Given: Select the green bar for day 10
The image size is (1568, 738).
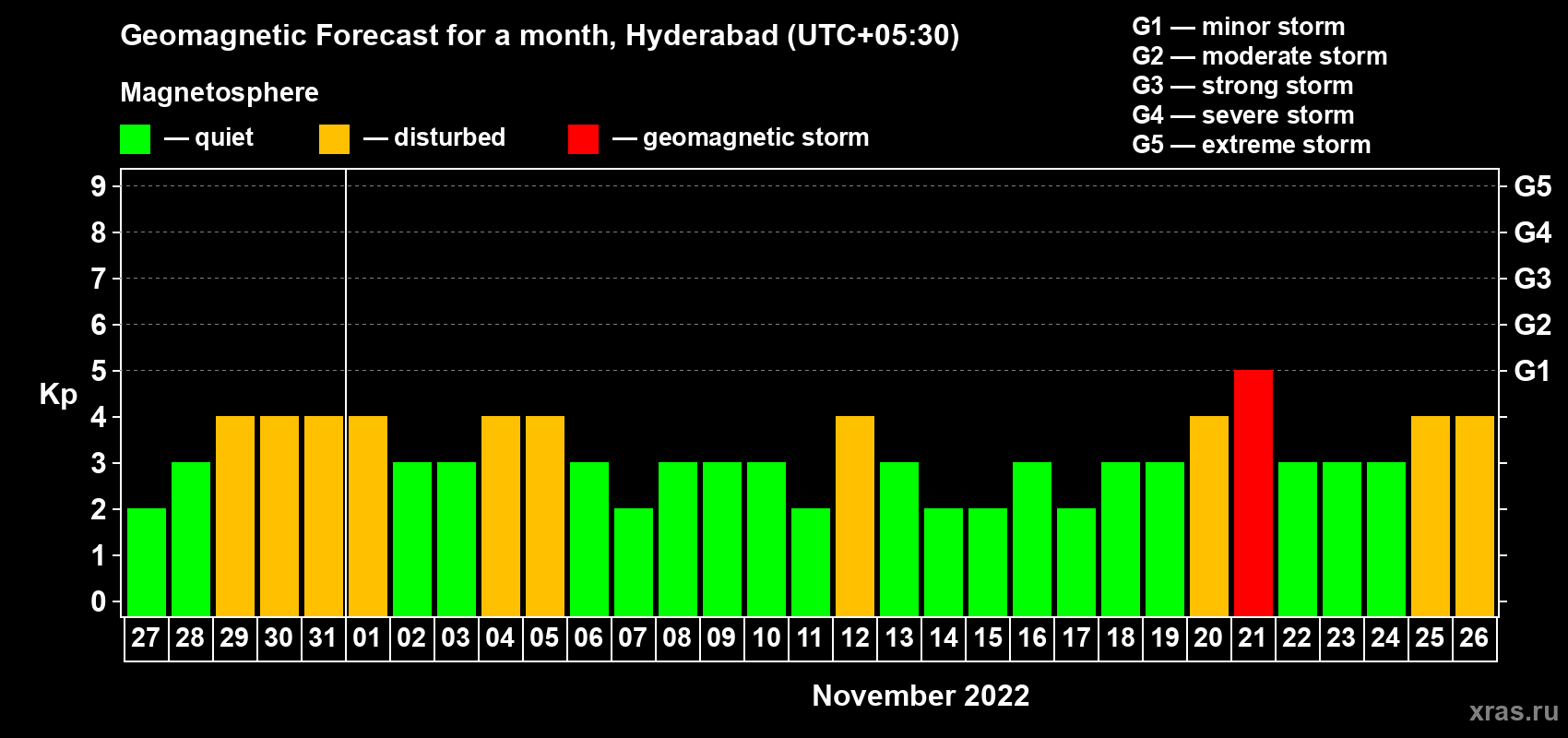Looking at the screenshot, I should pyautogui.click(x=766, y=539).
